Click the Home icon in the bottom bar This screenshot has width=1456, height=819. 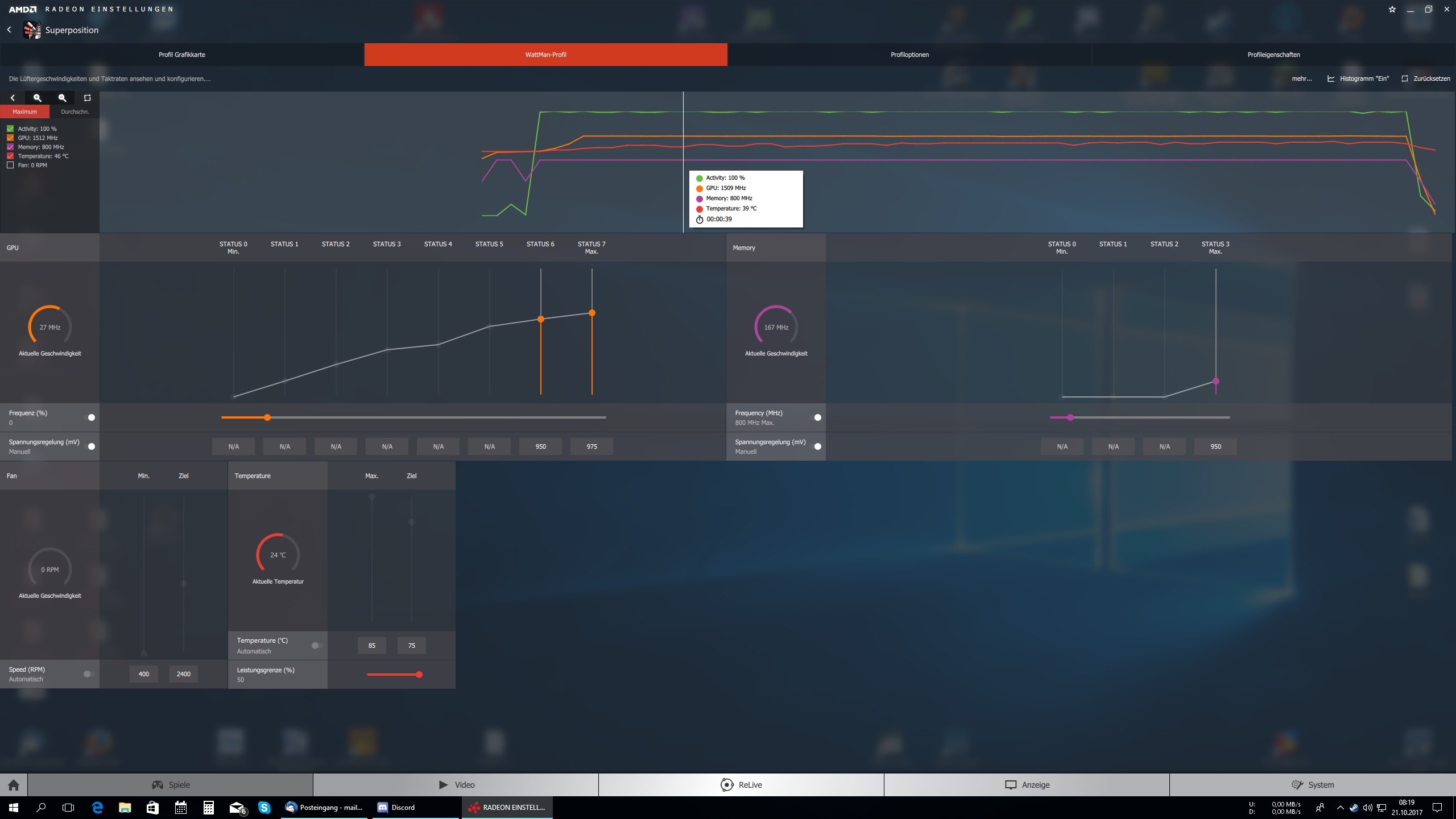tap(14, 785)
